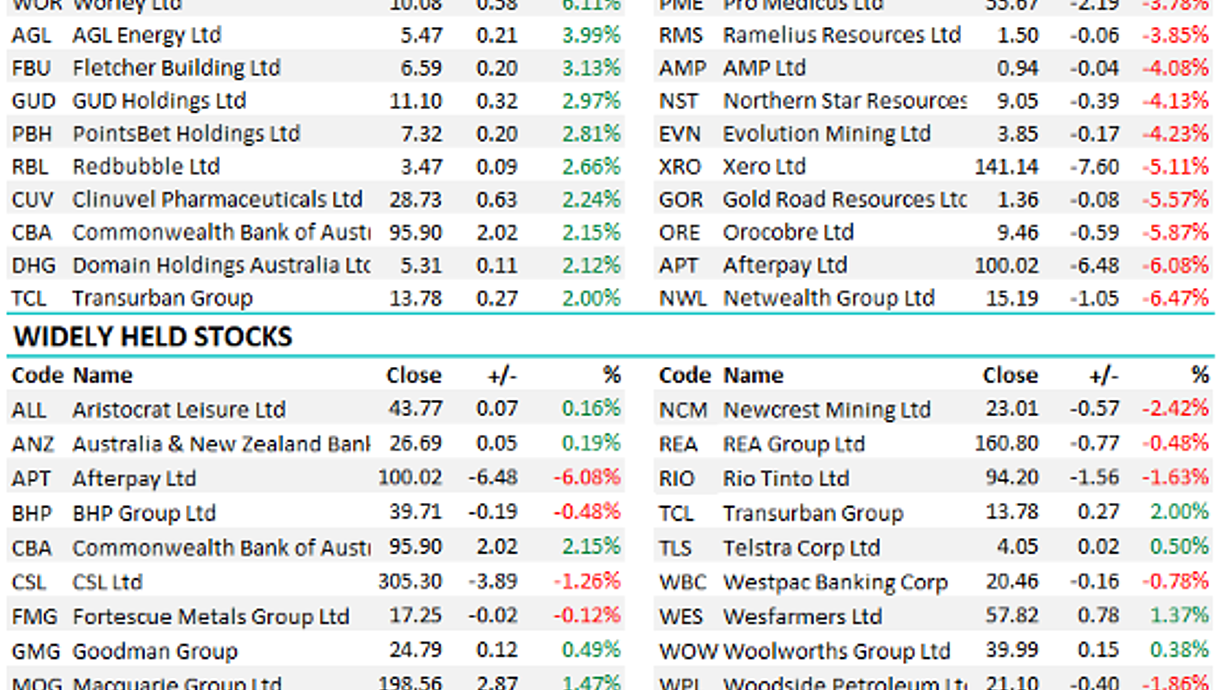Screen dimensions: 1226x690
Task: Select the Orocobre Ltd name cell
Action: (x=788, y=233)
